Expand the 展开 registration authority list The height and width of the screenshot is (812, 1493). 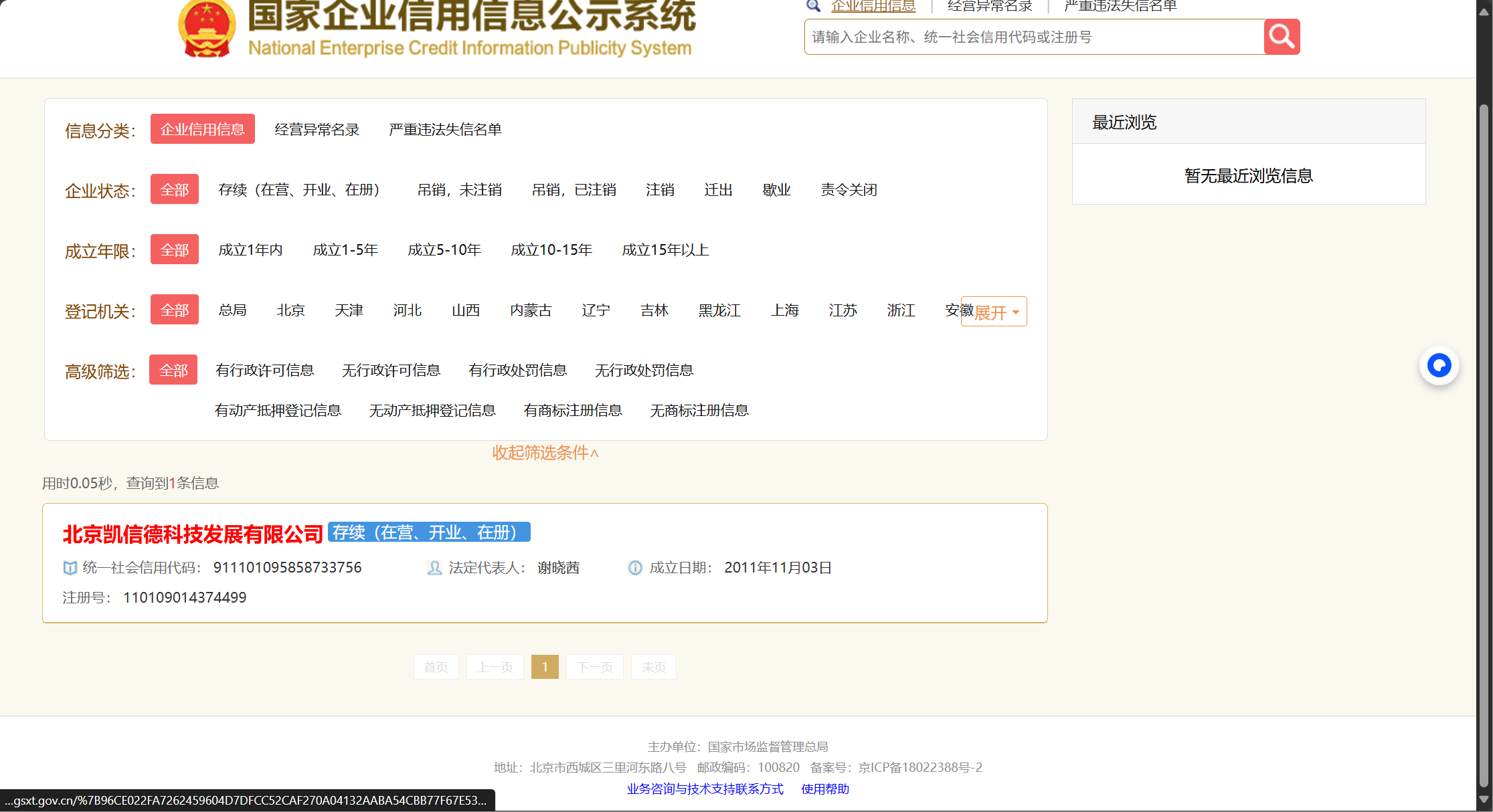pos(994,312)
